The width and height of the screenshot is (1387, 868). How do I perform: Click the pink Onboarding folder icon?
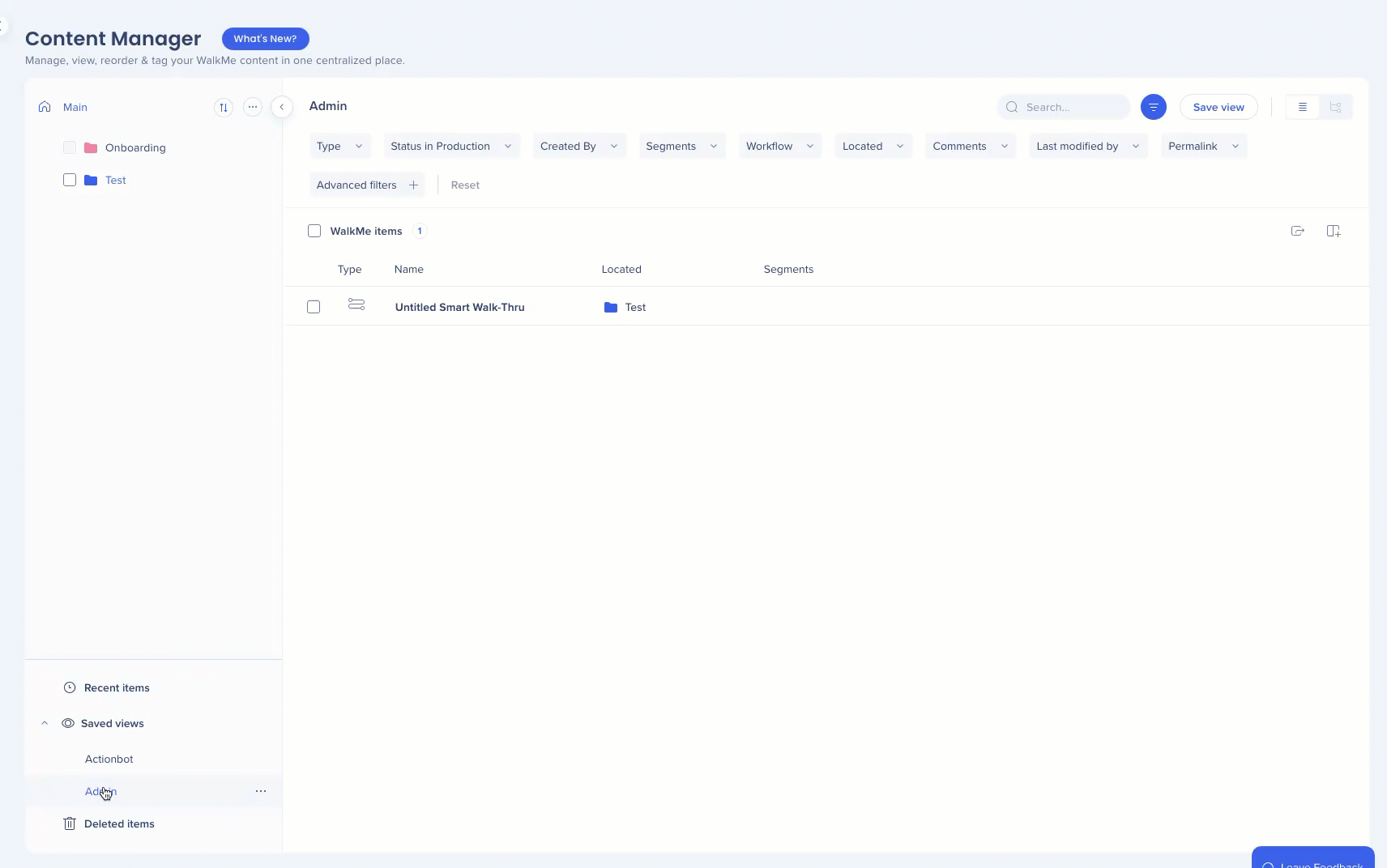pyautogui.click(x=91, y=147)
